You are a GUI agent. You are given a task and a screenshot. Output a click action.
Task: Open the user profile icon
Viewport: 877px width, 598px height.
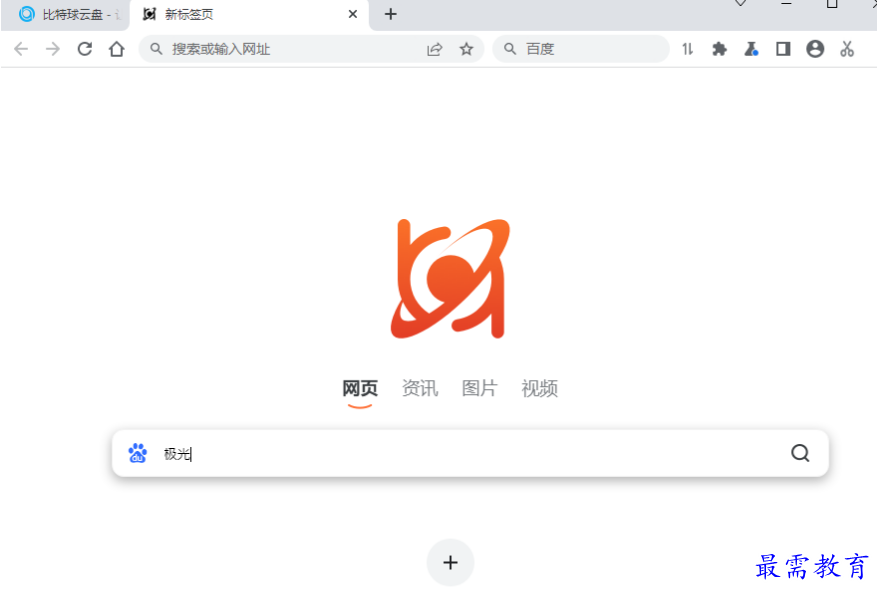coord(815,49)
